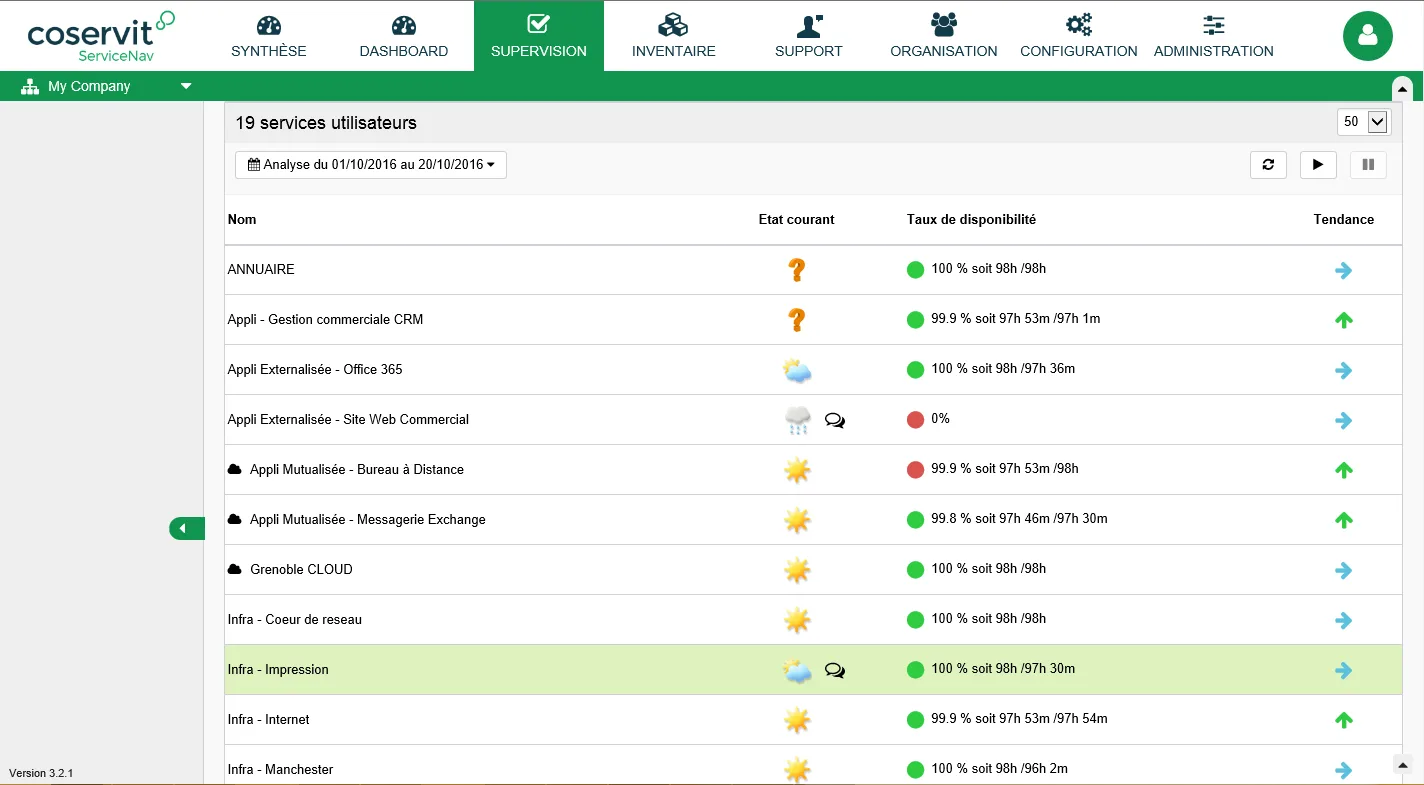Click the trend arrow for ANNUAIRE
This screenshot has height=785, width=1424.
1344,270
